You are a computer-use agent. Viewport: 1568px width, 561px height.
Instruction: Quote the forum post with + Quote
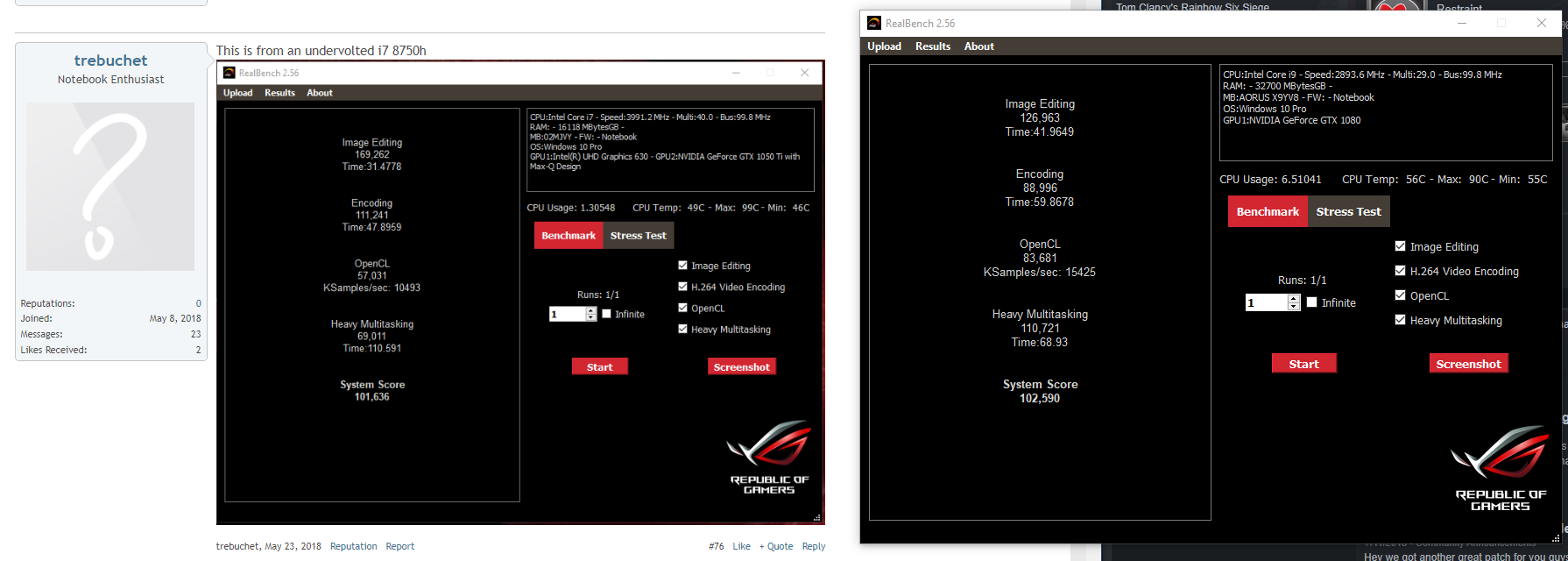(776, 546)
